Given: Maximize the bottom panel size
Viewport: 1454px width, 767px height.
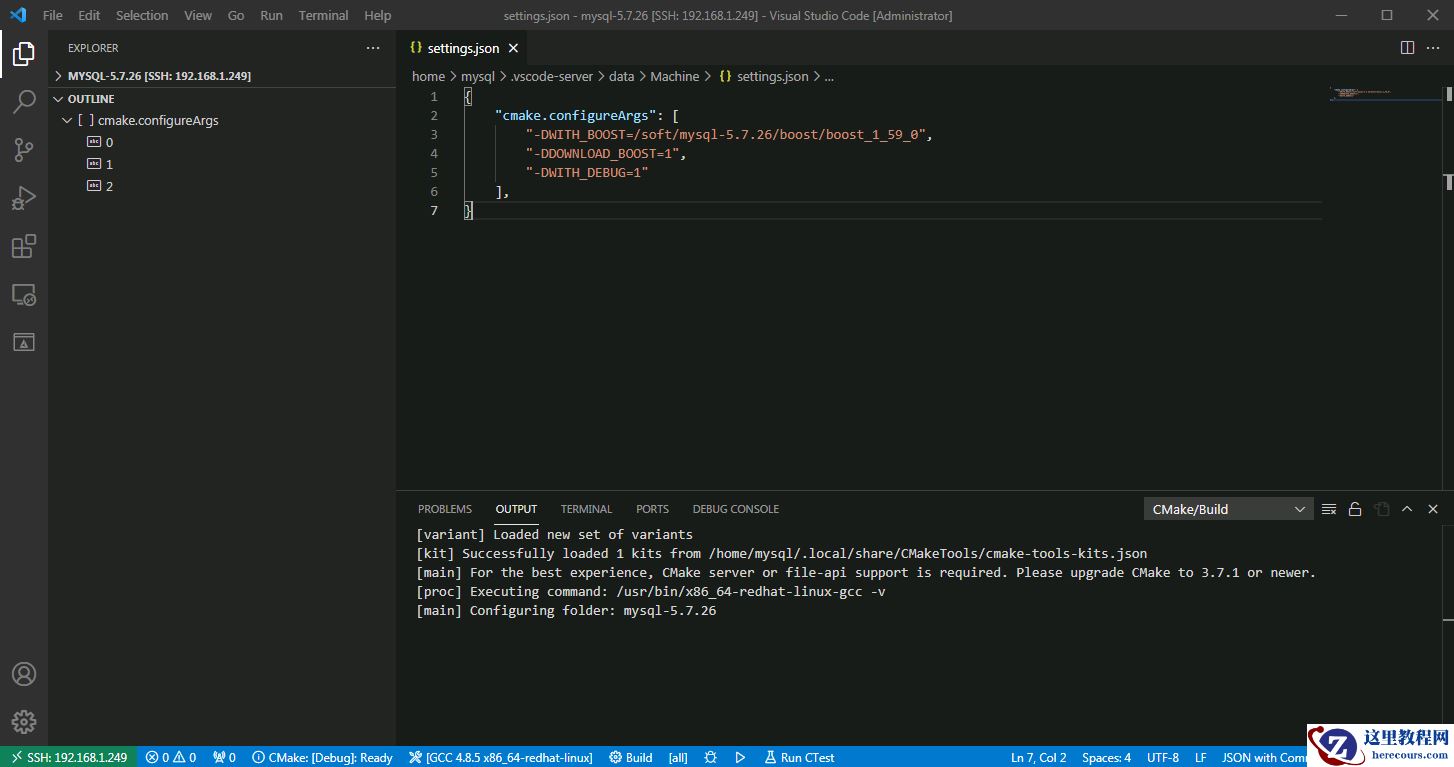Looking at the screenshot, I should pos(1407,509).
